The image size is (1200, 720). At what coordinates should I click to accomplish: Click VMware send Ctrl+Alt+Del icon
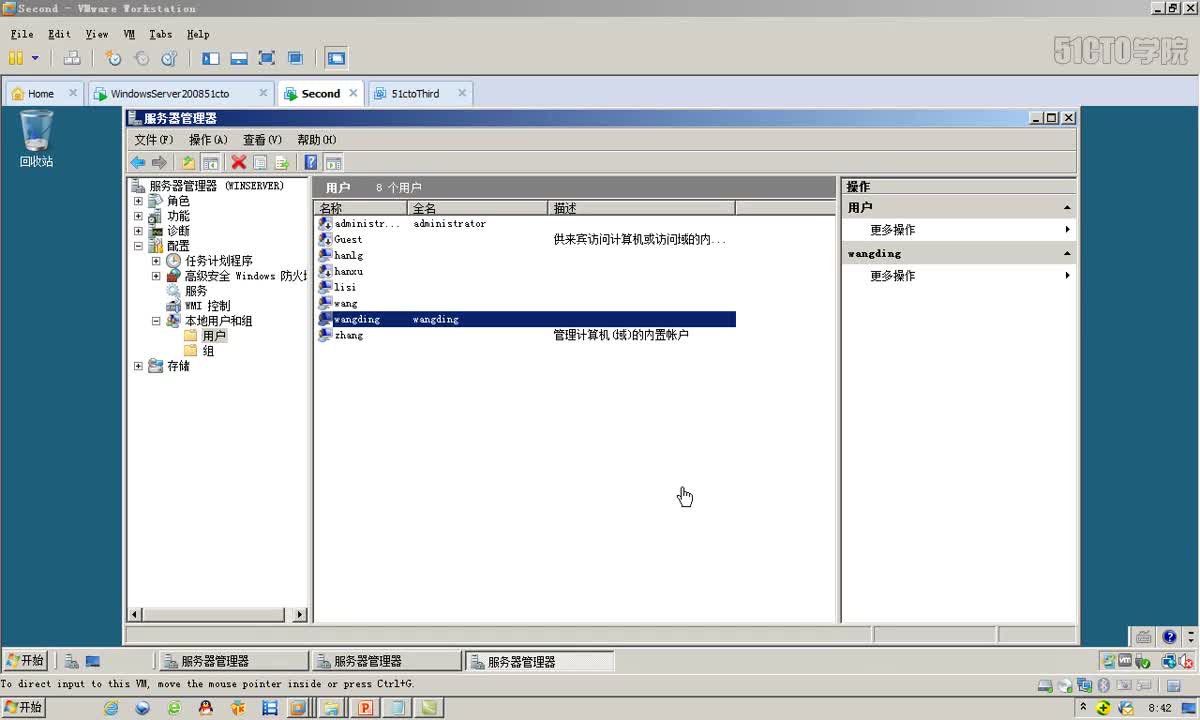point(71,59)
